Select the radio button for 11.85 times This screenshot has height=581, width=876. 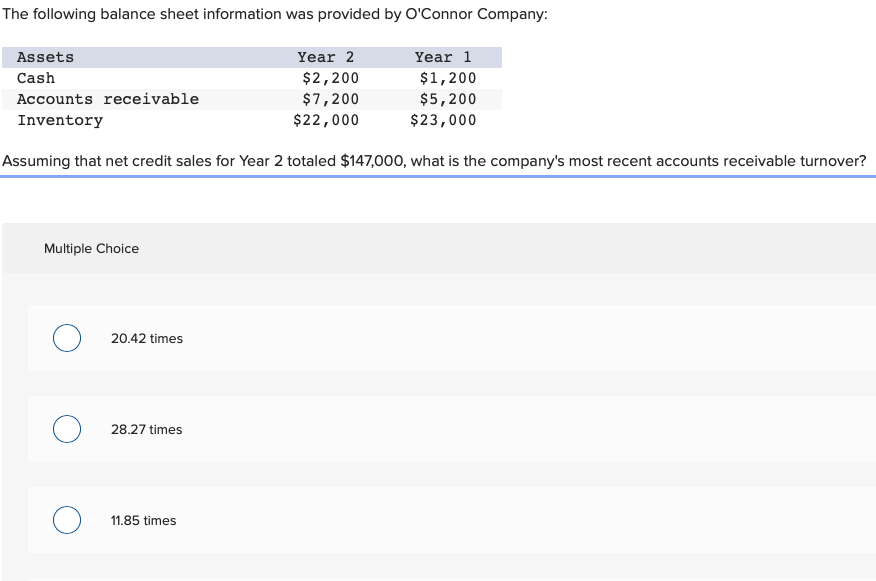tap(66, 520)
